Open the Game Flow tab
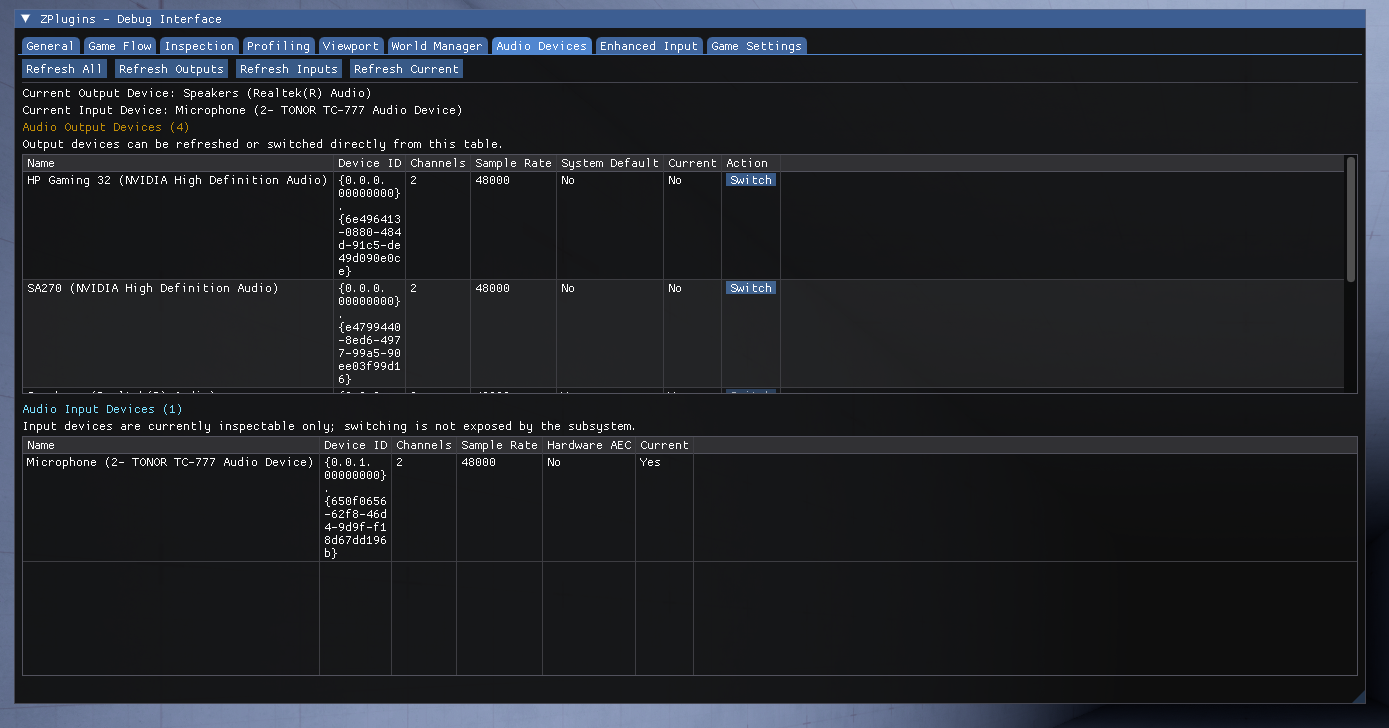The image size is (1389, 728). [120, 46]
